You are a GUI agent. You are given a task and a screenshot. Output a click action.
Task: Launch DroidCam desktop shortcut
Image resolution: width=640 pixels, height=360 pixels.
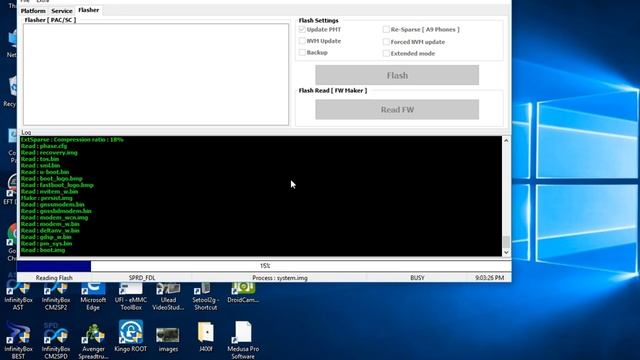(x=243, y=294)
